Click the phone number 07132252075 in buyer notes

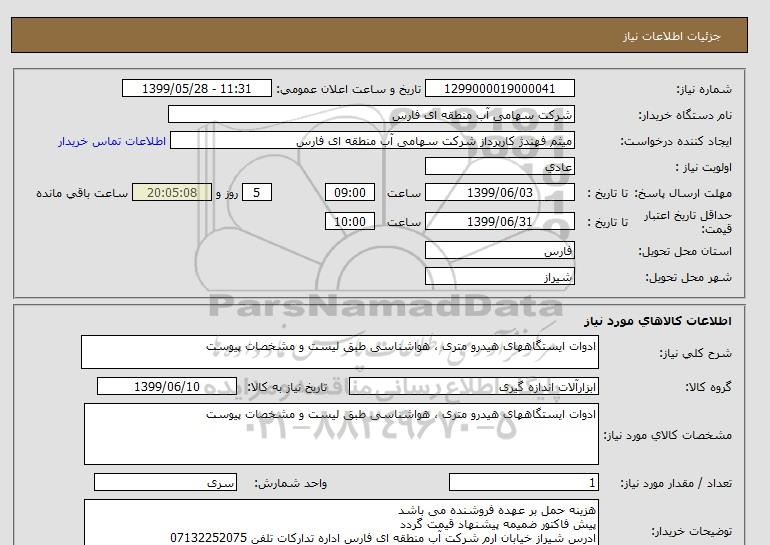point(208,538)
